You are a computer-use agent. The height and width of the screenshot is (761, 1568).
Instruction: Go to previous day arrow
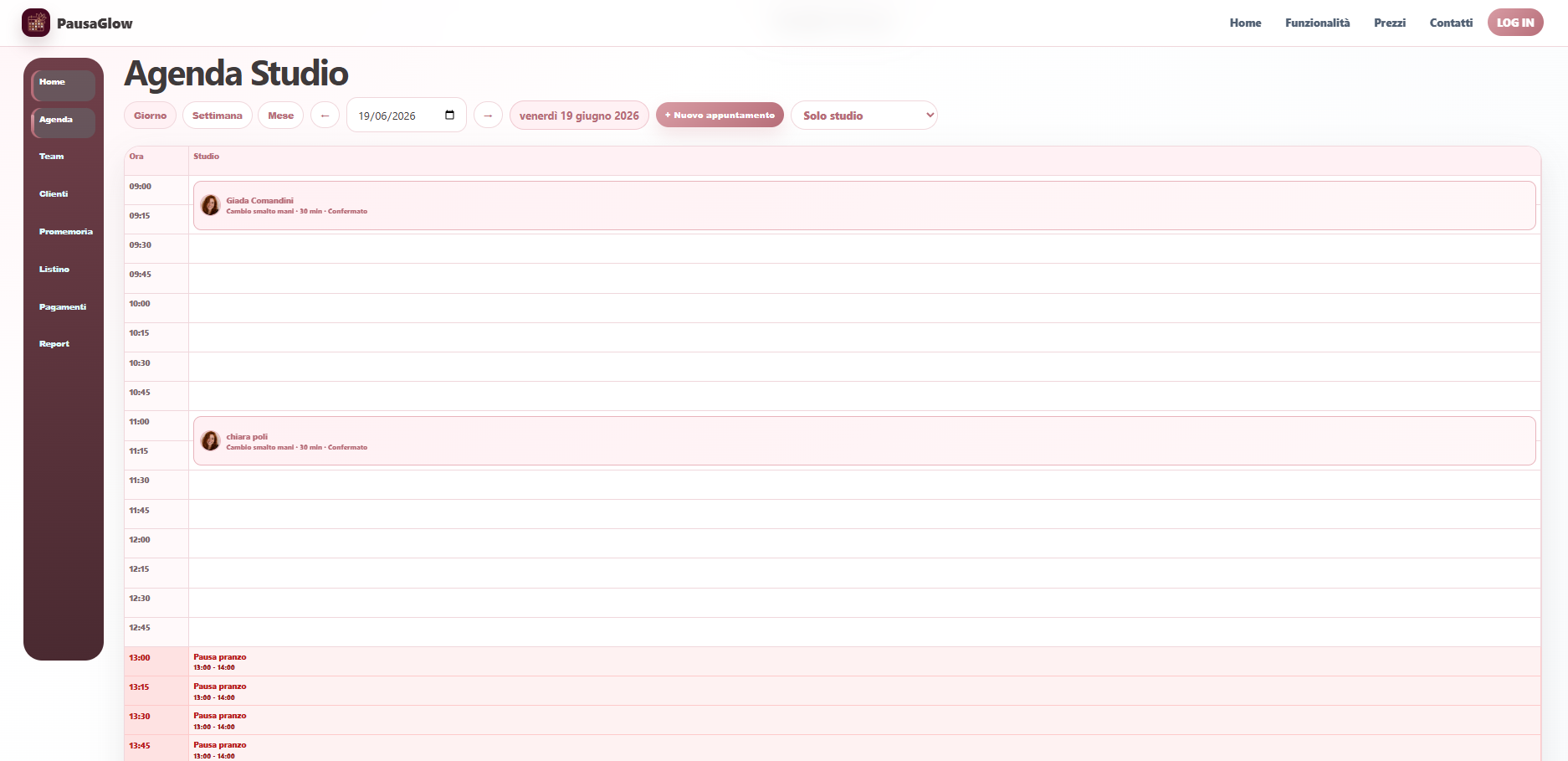tap(325, 116)
